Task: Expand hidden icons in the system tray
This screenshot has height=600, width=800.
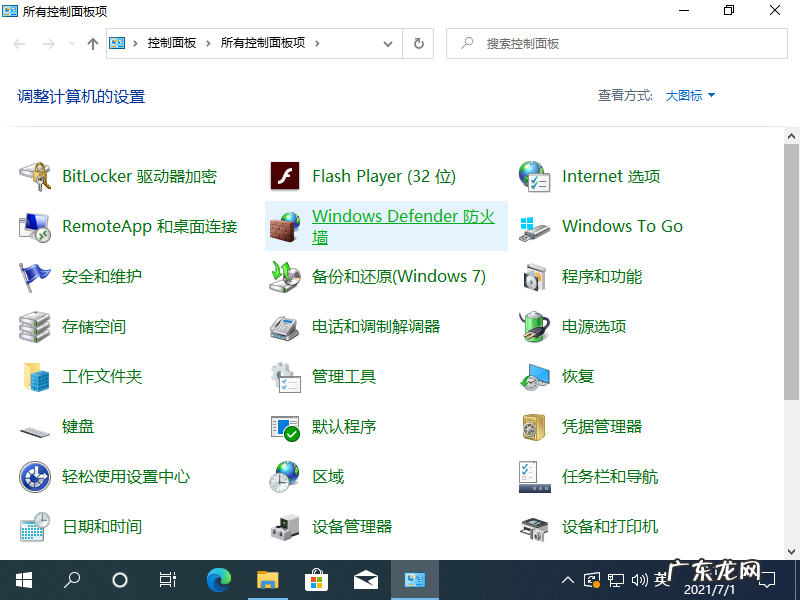Action: (567, 580)
